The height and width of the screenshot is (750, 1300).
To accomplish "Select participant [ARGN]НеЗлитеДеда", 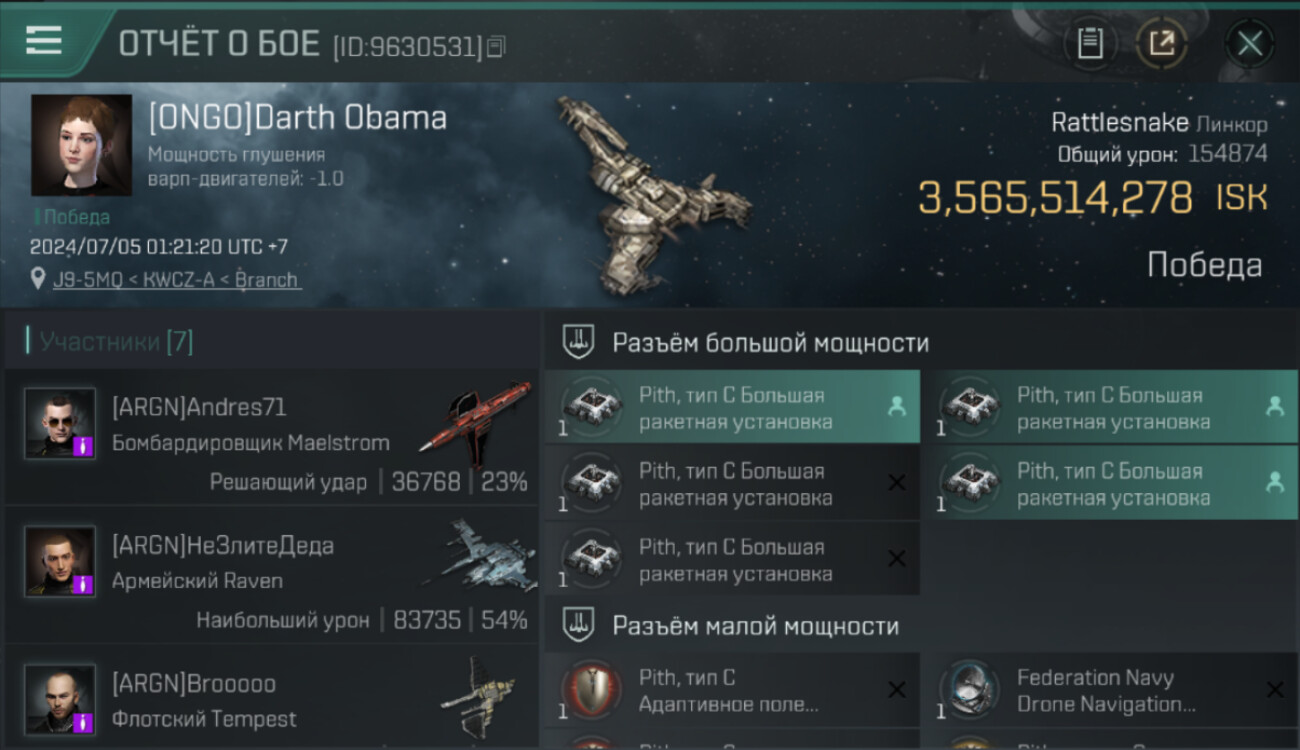I will tap(272, 574).
